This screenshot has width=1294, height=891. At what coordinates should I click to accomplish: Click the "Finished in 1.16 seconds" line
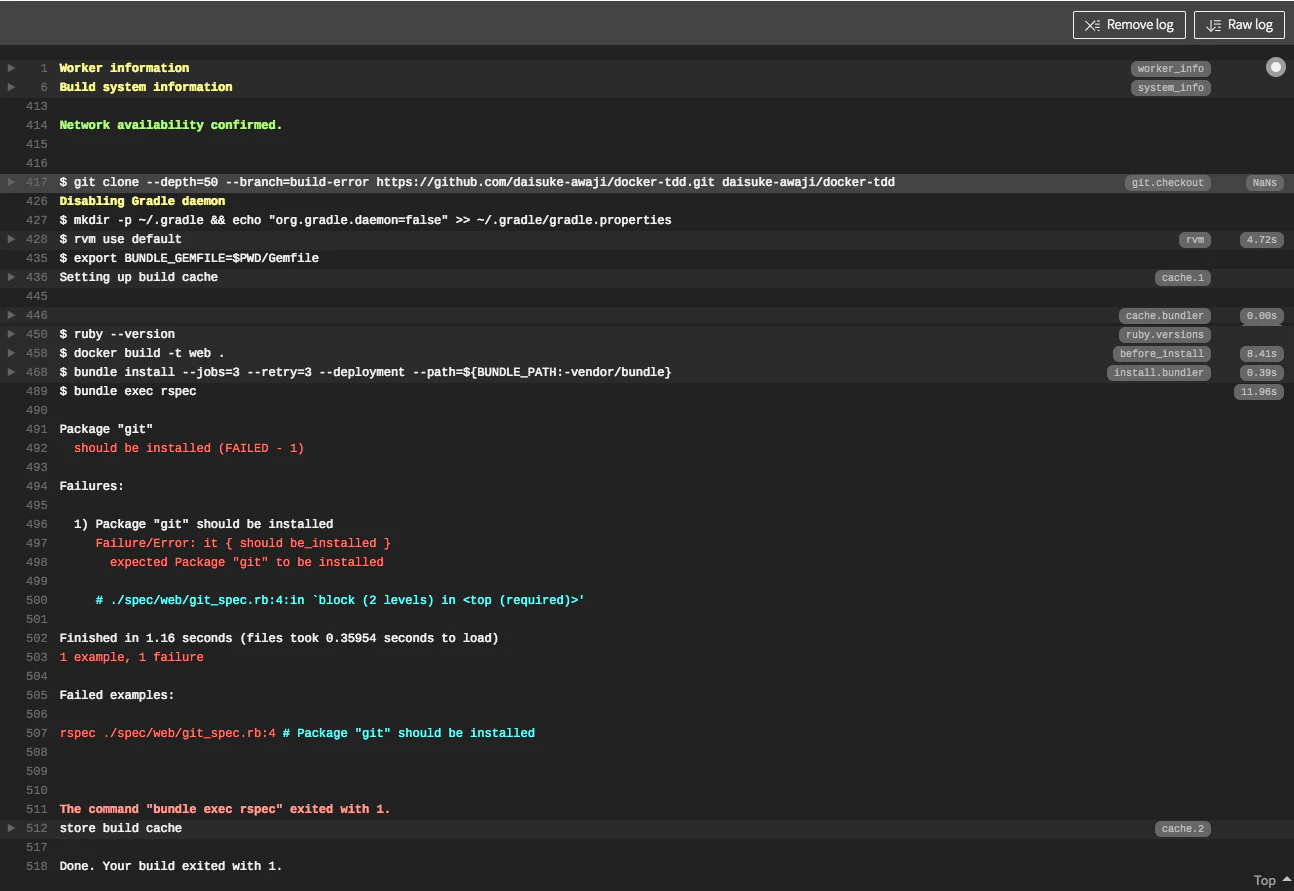279,638
